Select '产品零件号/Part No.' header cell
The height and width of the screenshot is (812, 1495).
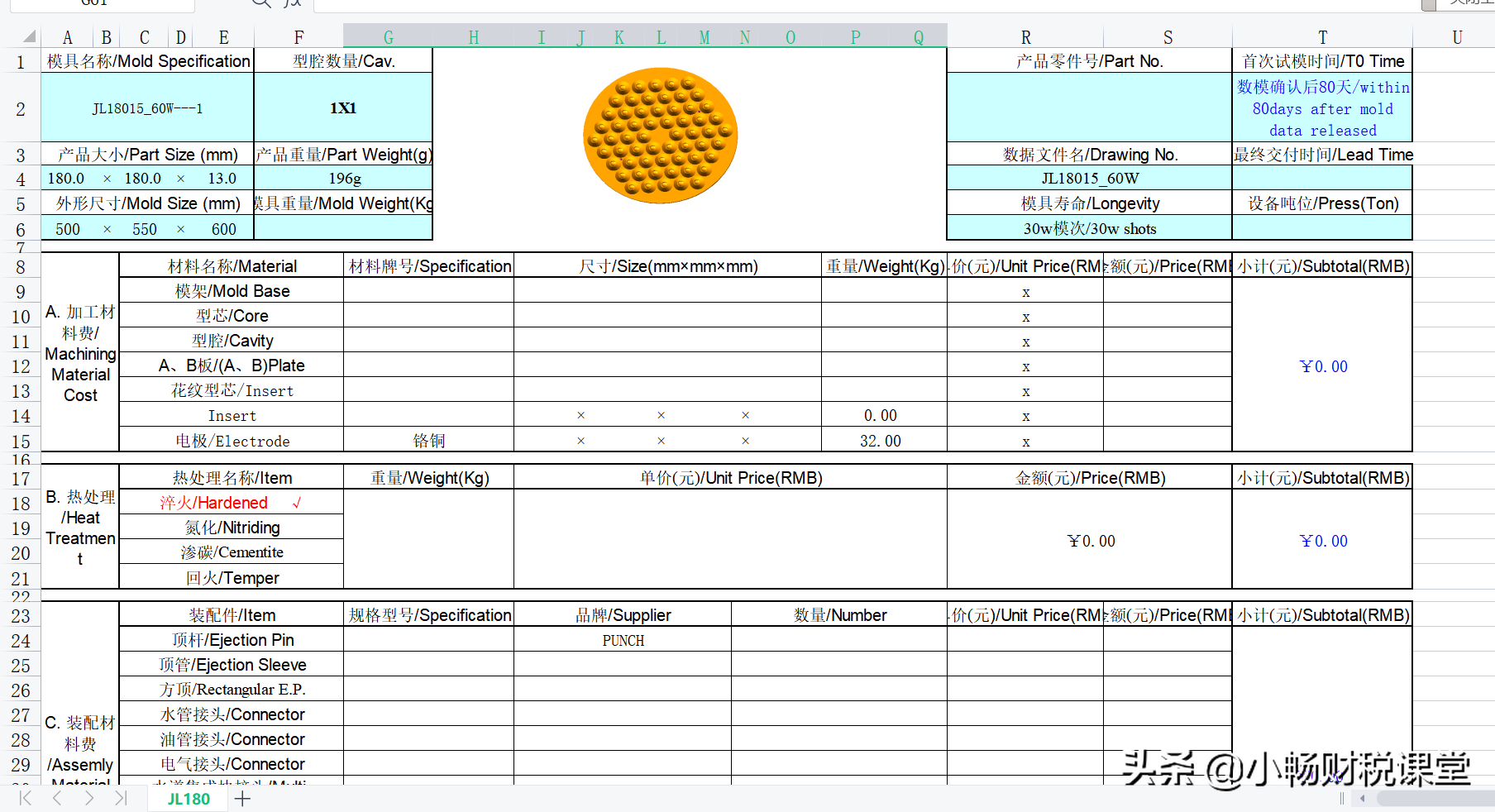1089,61
